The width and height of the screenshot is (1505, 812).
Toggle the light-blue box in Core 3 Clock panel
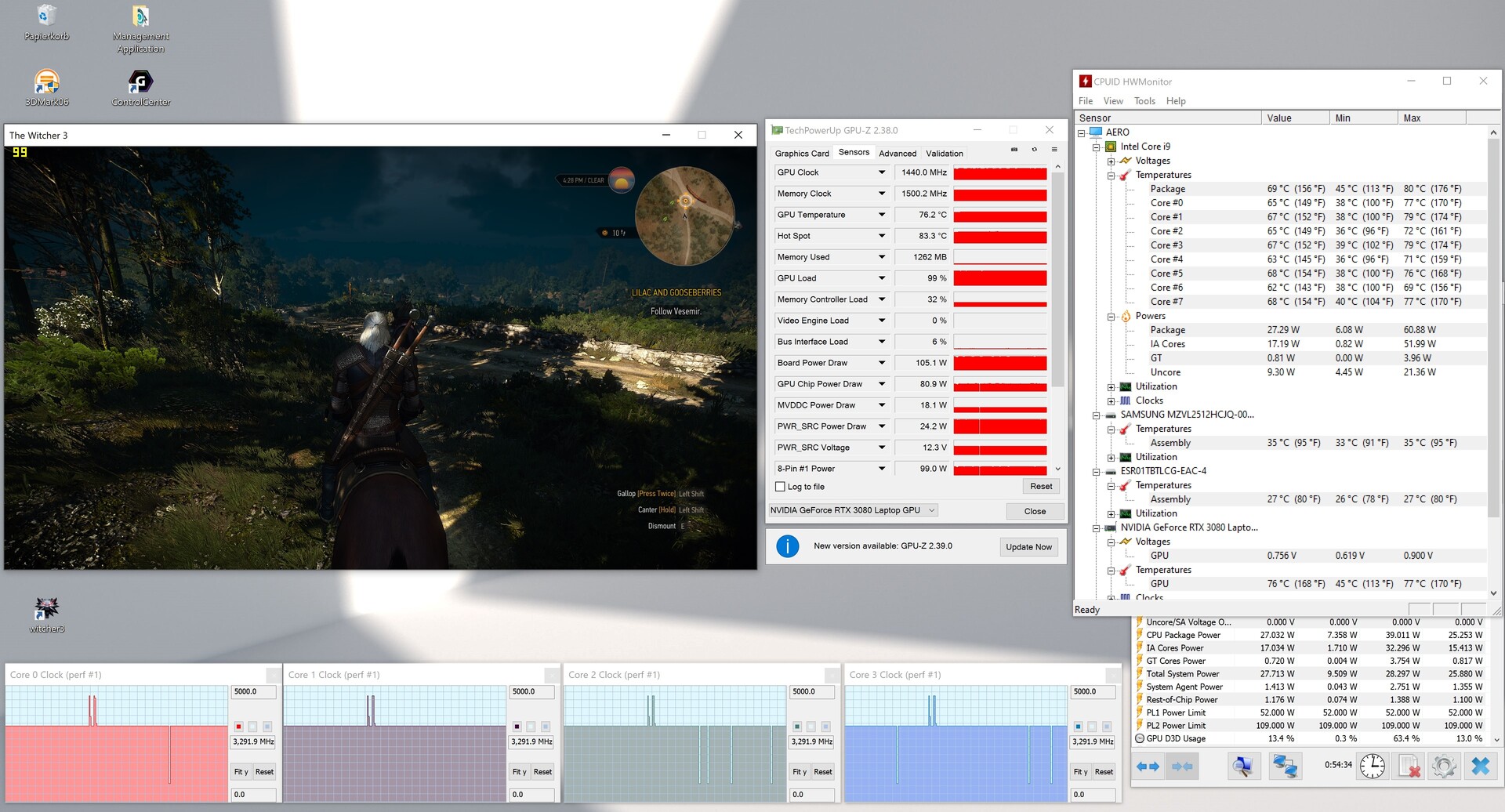(x=1107, y=727)
